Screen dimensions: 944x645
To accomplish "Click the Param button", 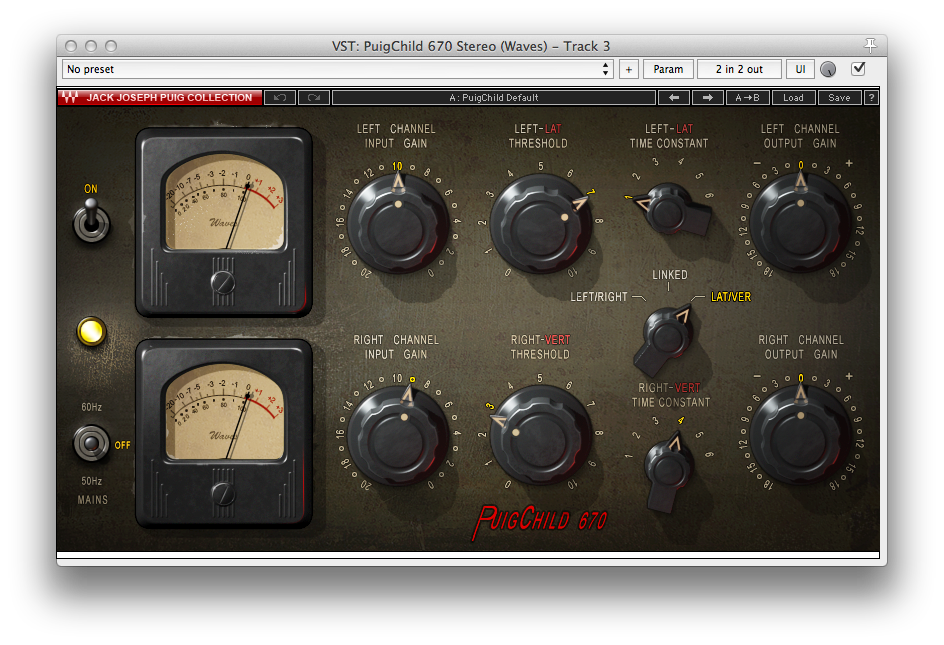I will pyautogui.click(x=668, y=69).
